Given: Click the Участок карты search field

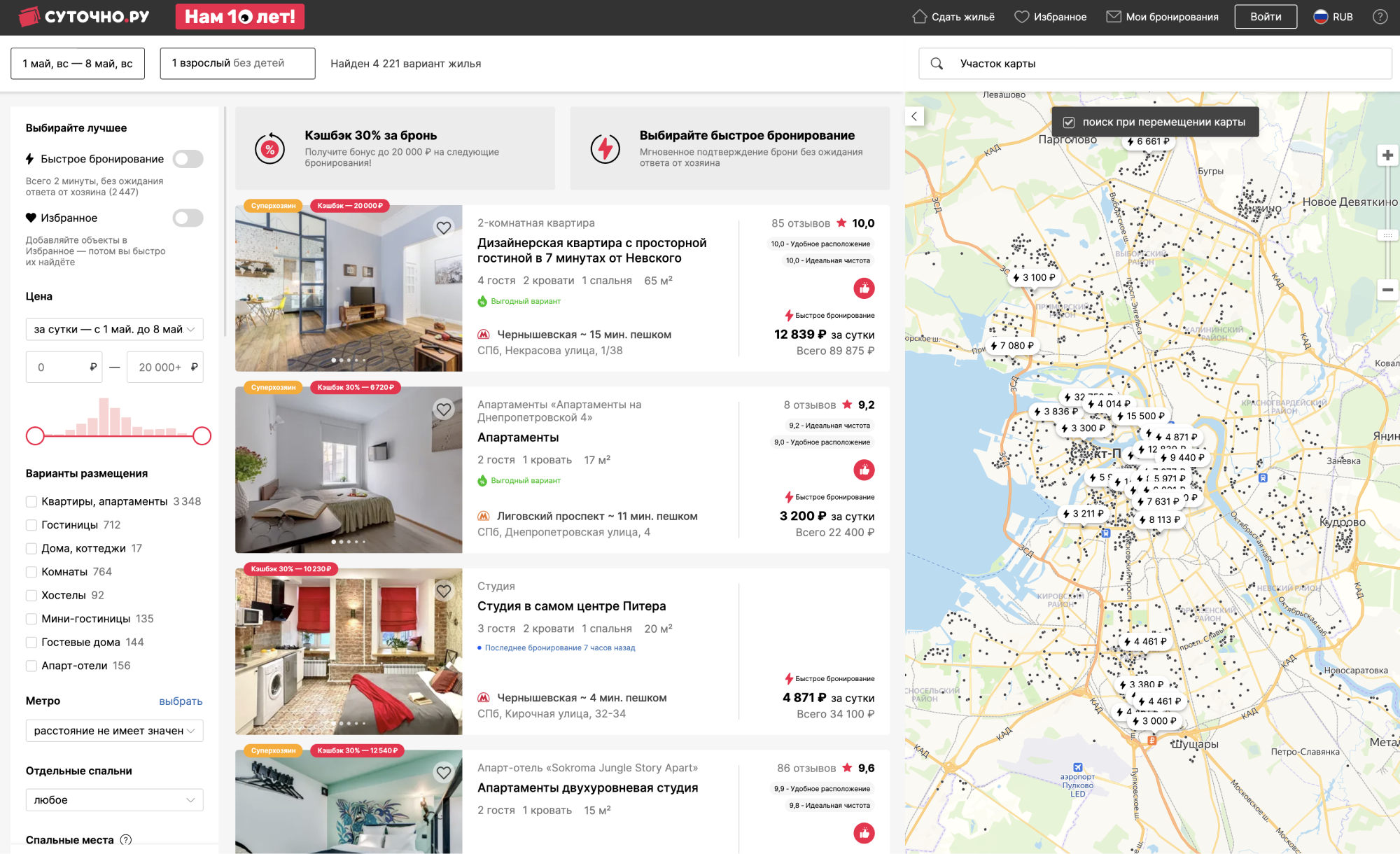Looking at the screenshot, I should [x=1155, y=64].
